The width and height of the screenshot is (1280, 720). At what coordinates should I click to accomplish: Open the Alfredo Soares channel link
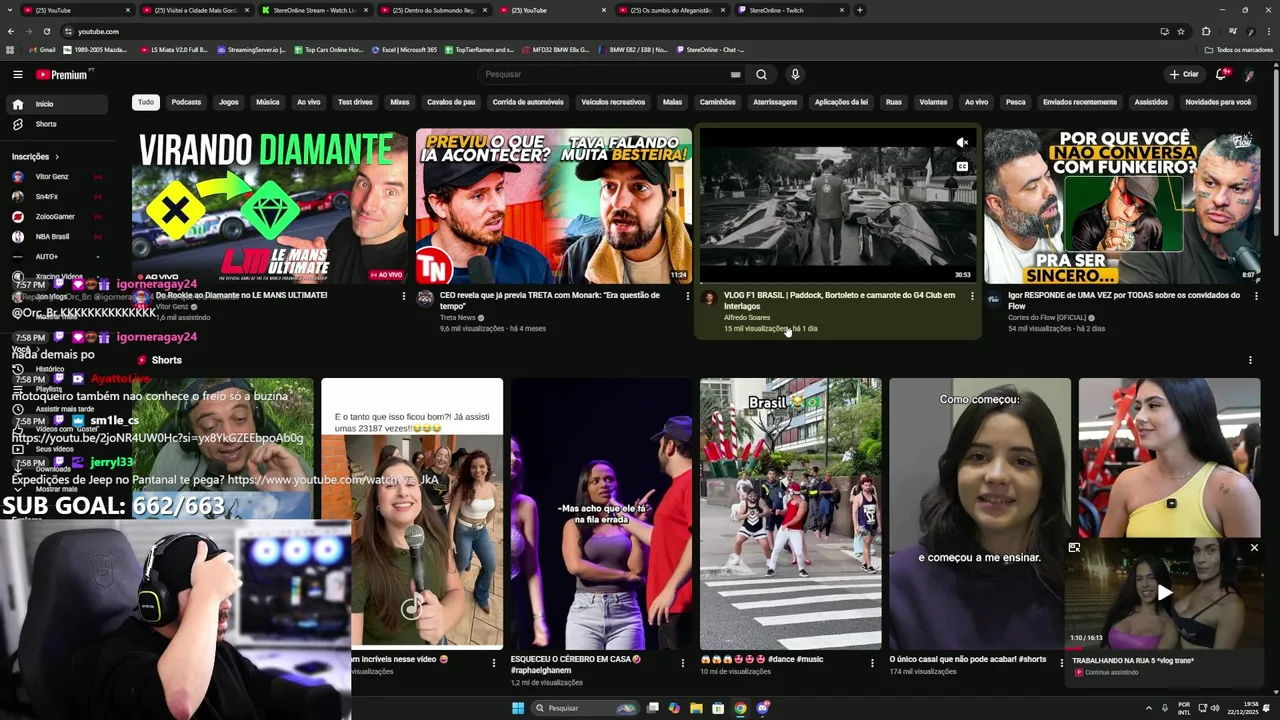[x=747, y=318]
